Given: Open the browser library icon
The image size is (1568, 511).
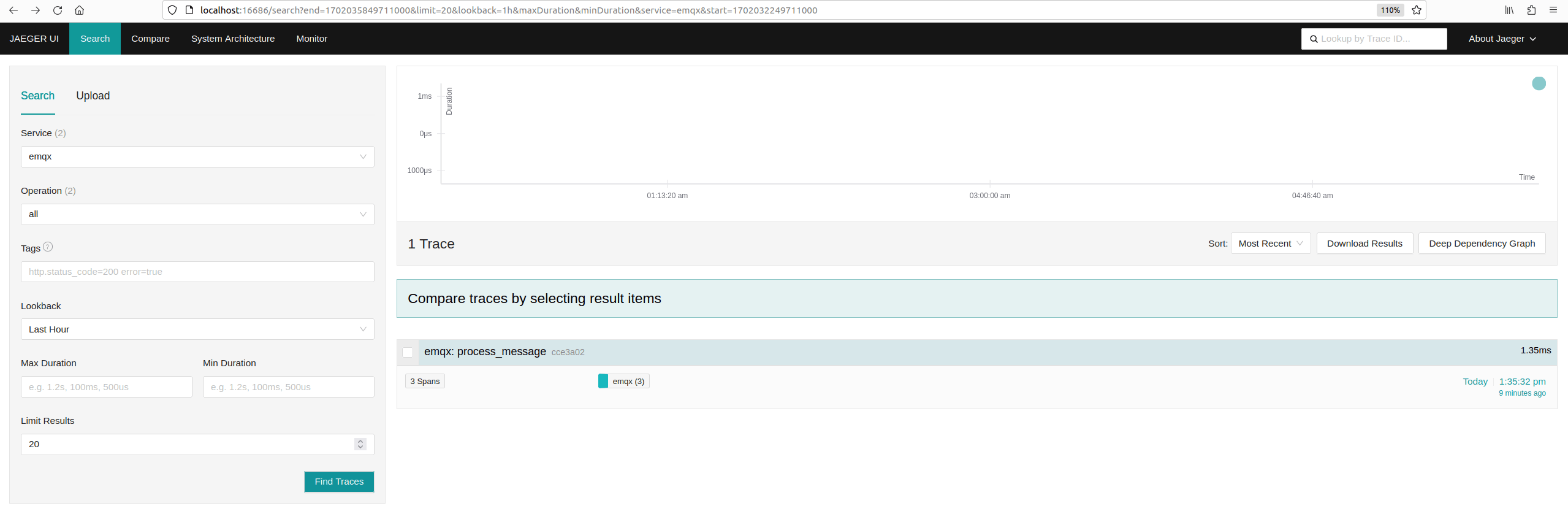Looking at the screenshot, I should (x=1509, y=10).
